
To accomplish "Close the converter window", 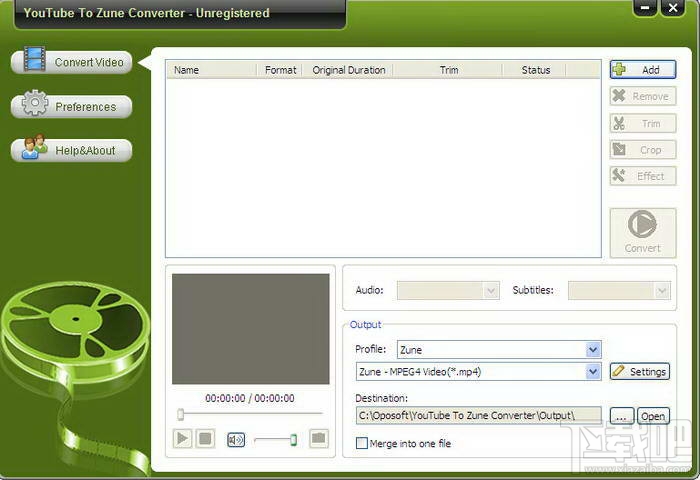I will (x=673, y=8).
